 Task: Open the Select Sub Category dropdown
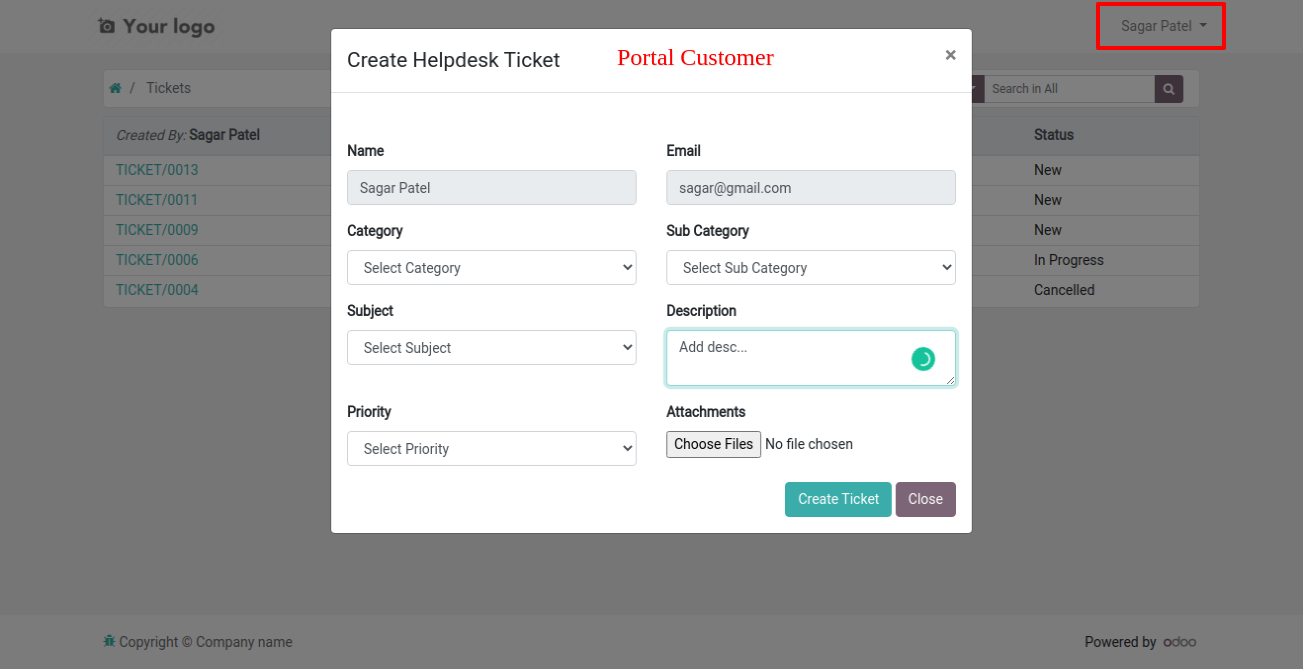[x=811, y=268]
